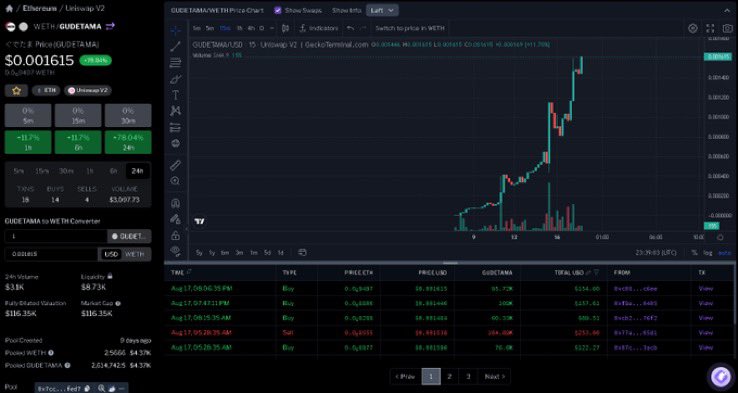Switch the converter to WETH

click(135, 254)
